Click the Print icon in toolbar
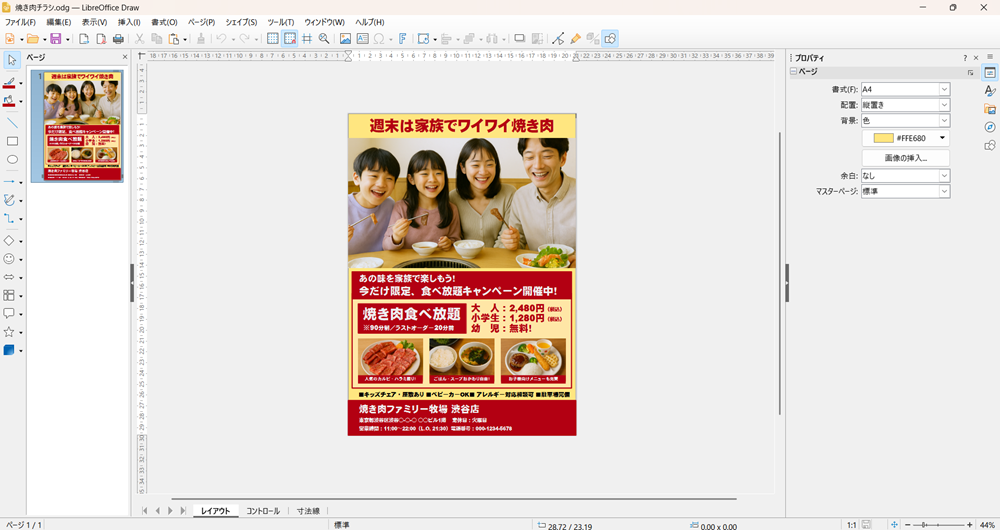 (x=118, y=39)
